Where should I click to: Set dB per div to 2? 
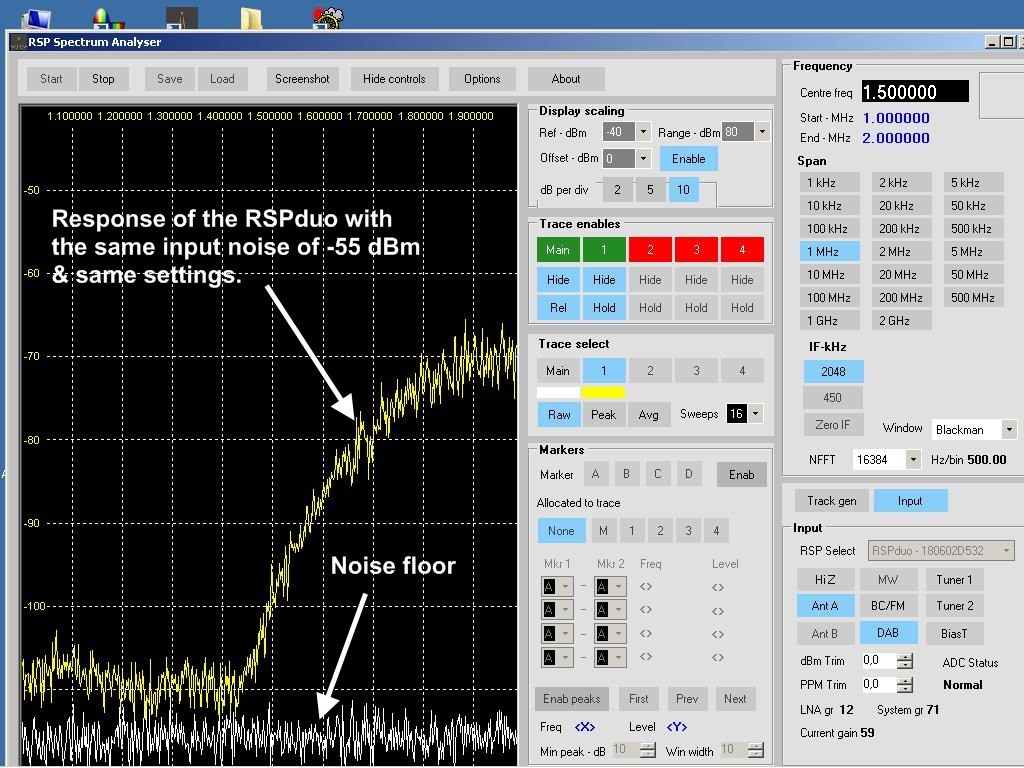[617, 190]
